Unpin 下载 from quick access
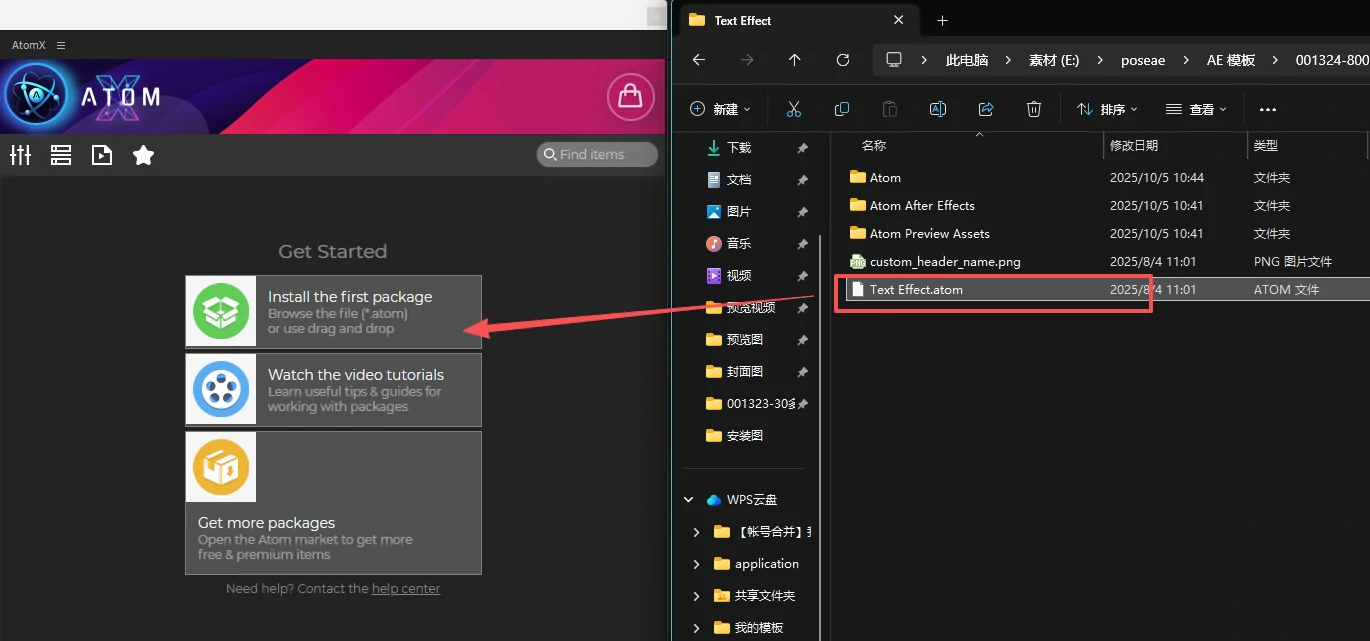The width and height of the screenshot is (1370, 641). [802, 148]
